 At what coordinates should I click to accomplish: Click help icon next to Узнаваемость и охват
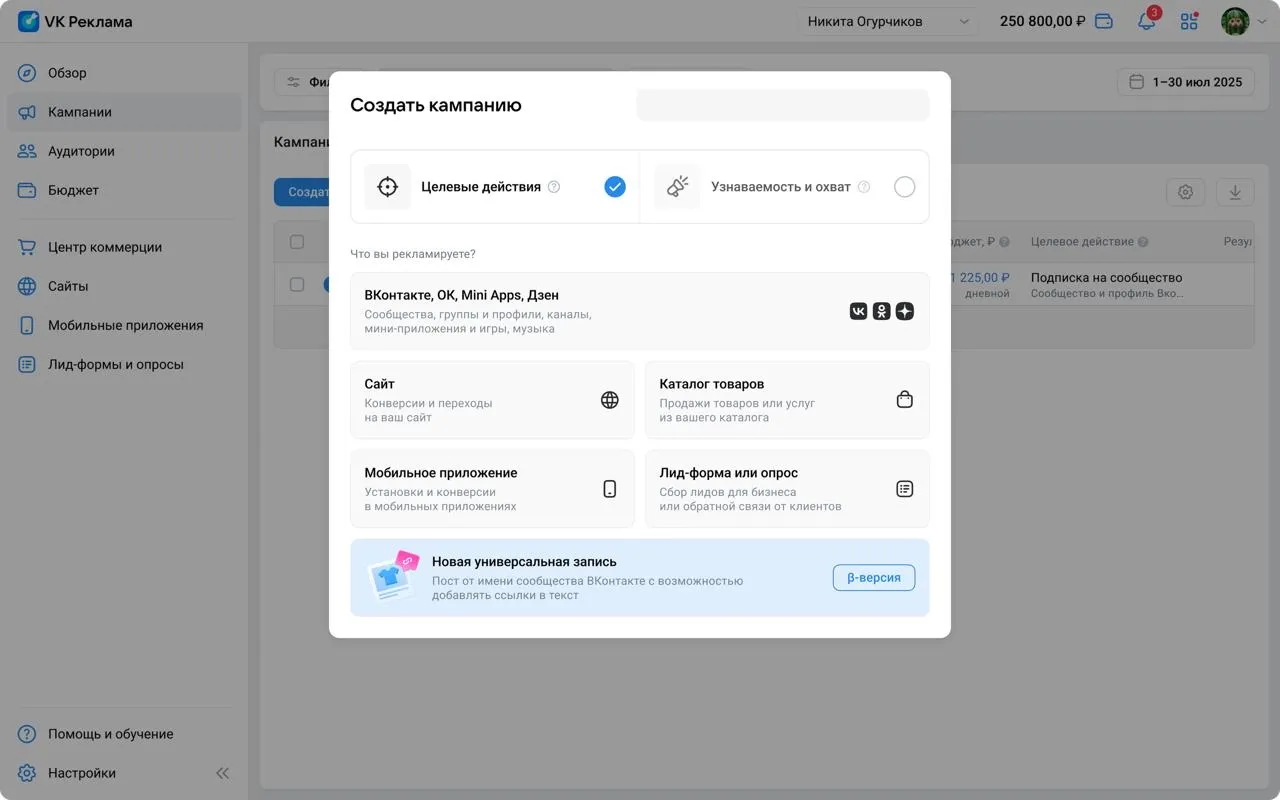864,187
